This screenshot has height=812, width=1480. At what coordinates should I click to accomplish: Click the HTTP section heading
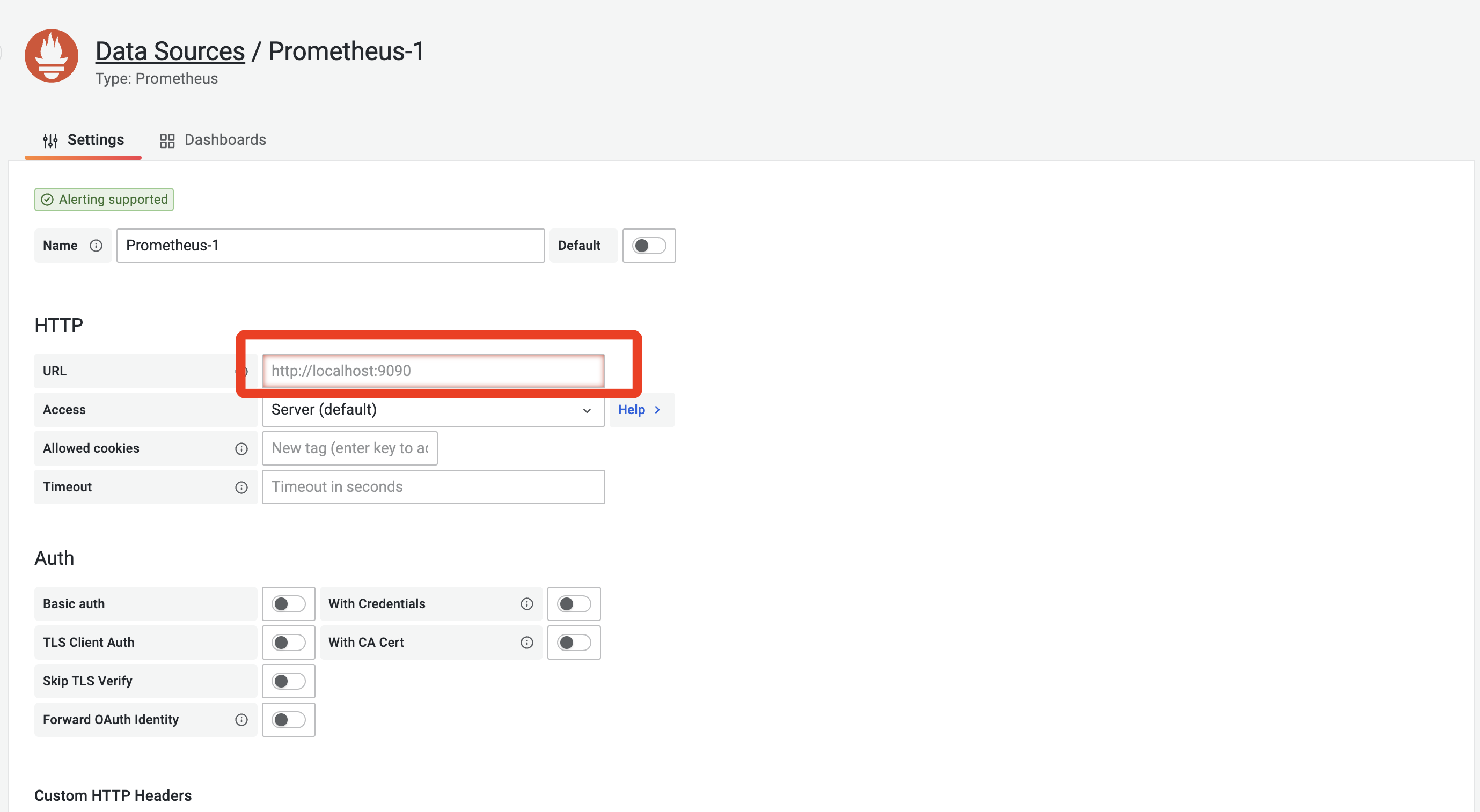coord(58,326)
